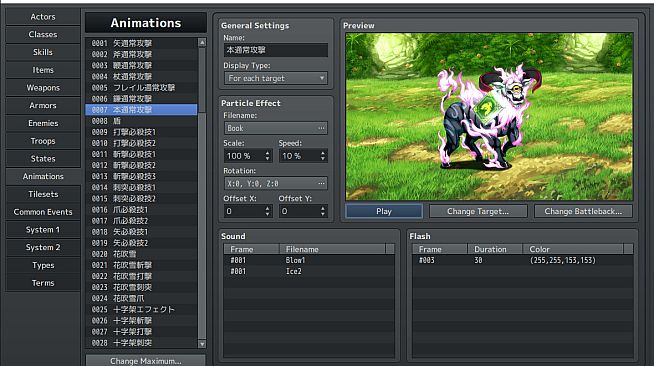The width and height of the screenshot is (654, 366).
Task: Switch to the Armors tab
Action: [43, 105]
